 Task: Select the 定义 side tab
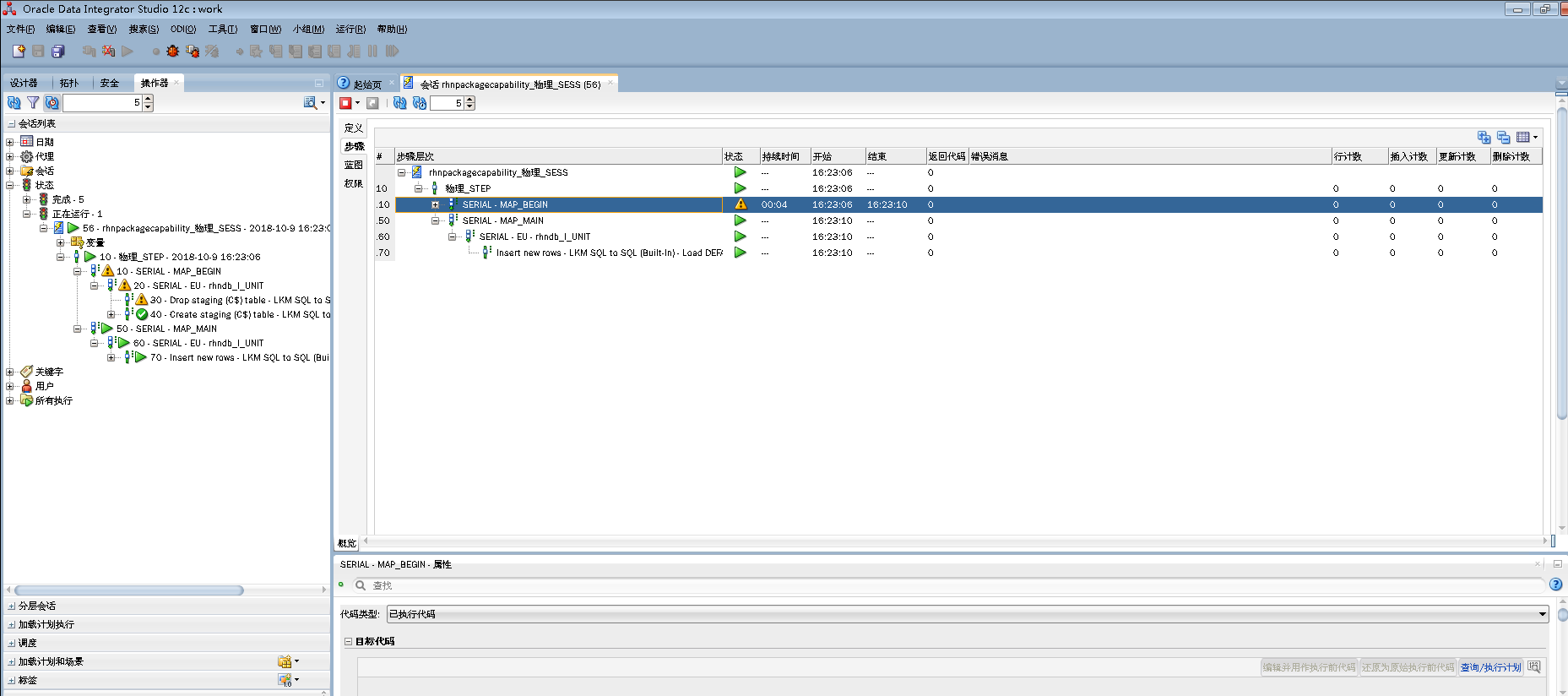click(353, 128)
